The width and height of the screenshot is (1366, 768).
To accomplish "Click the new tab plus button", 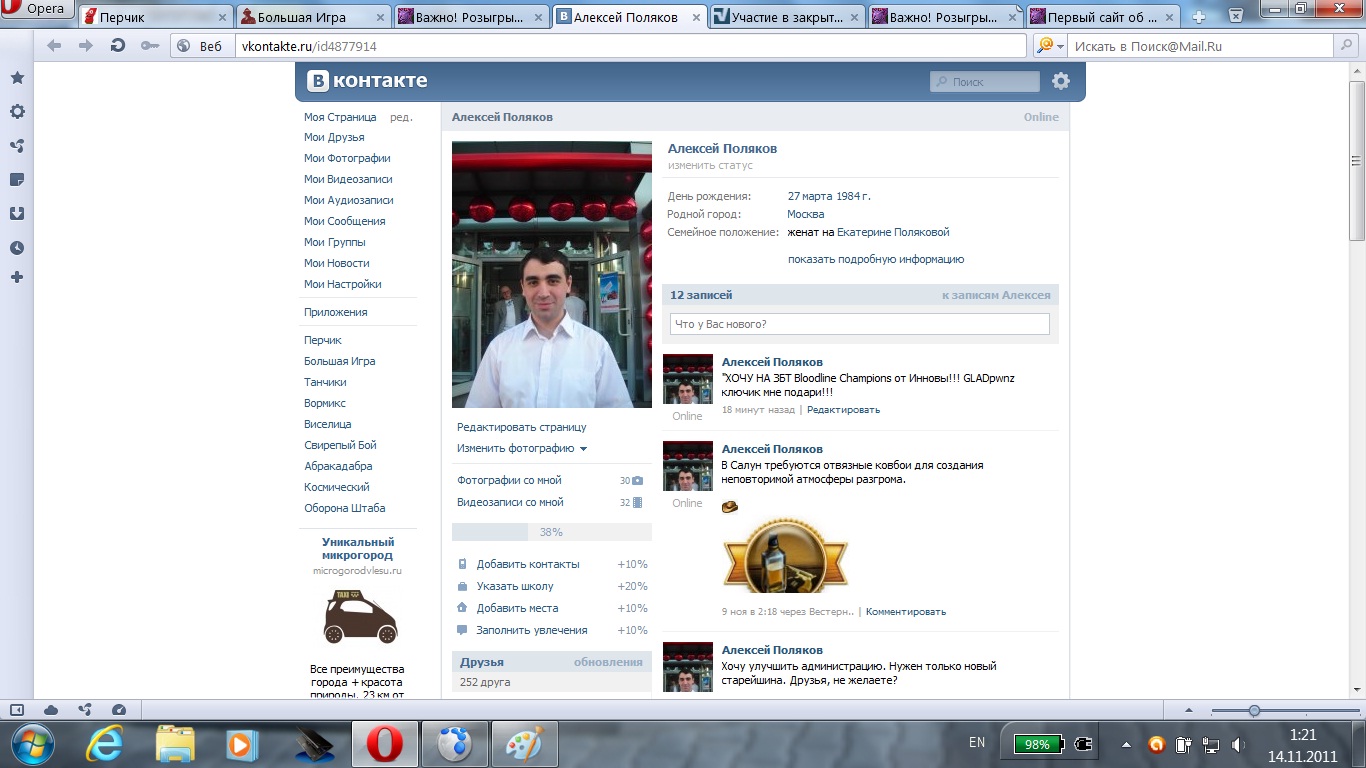I will click(x=1199, y=17).
